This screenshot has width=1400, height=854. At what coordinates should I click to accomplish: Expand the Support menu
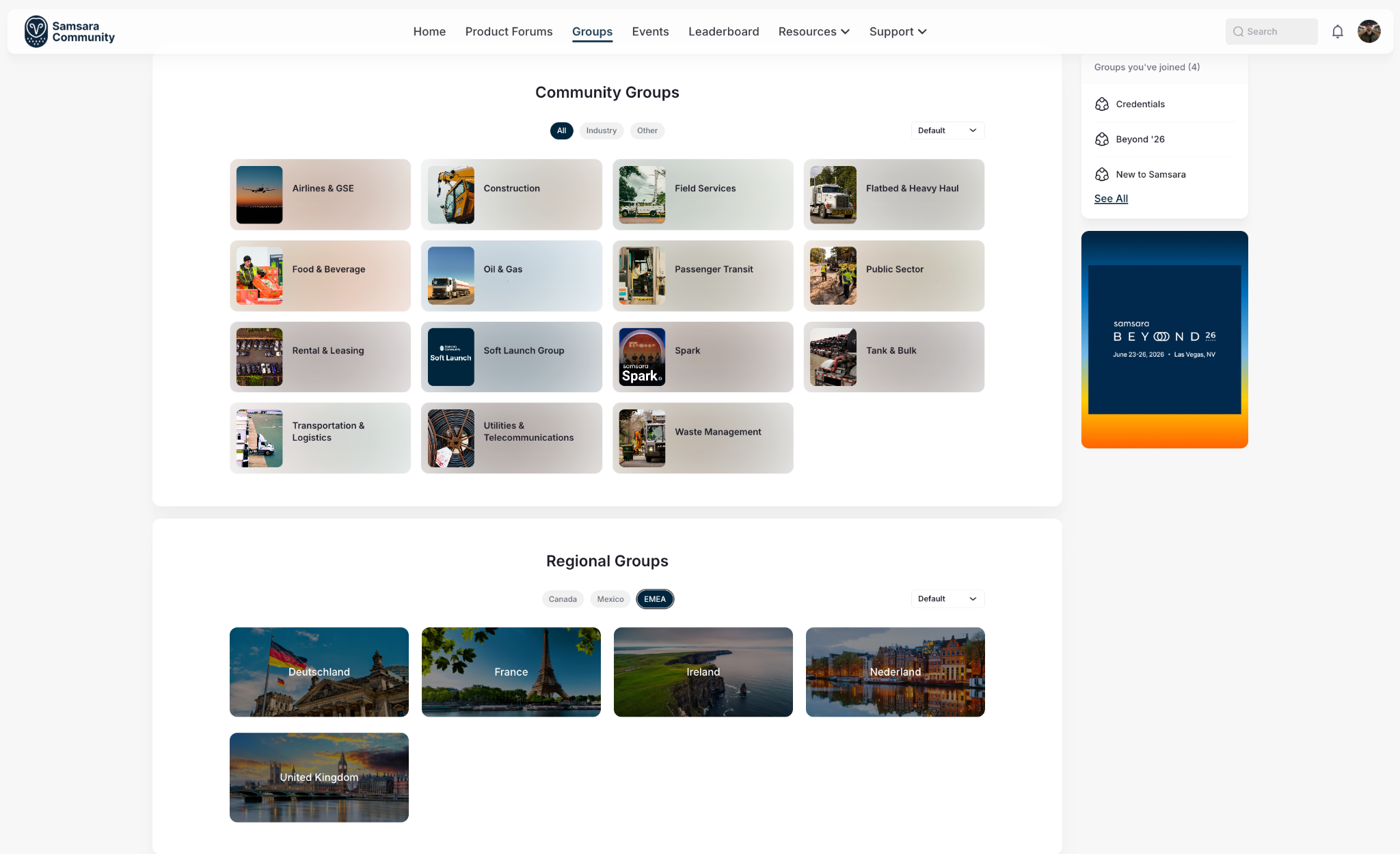point(898,31)
